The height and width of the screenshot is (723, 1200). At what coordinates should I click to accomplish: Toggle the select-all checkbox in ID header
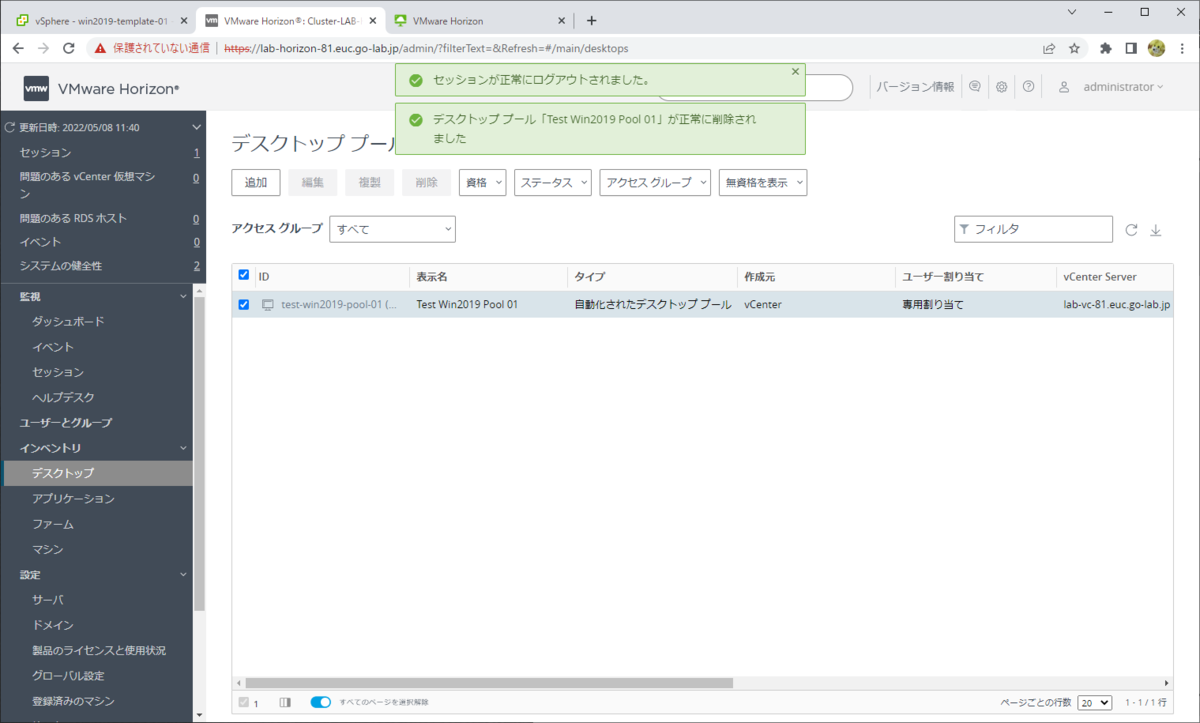[244, 275]
